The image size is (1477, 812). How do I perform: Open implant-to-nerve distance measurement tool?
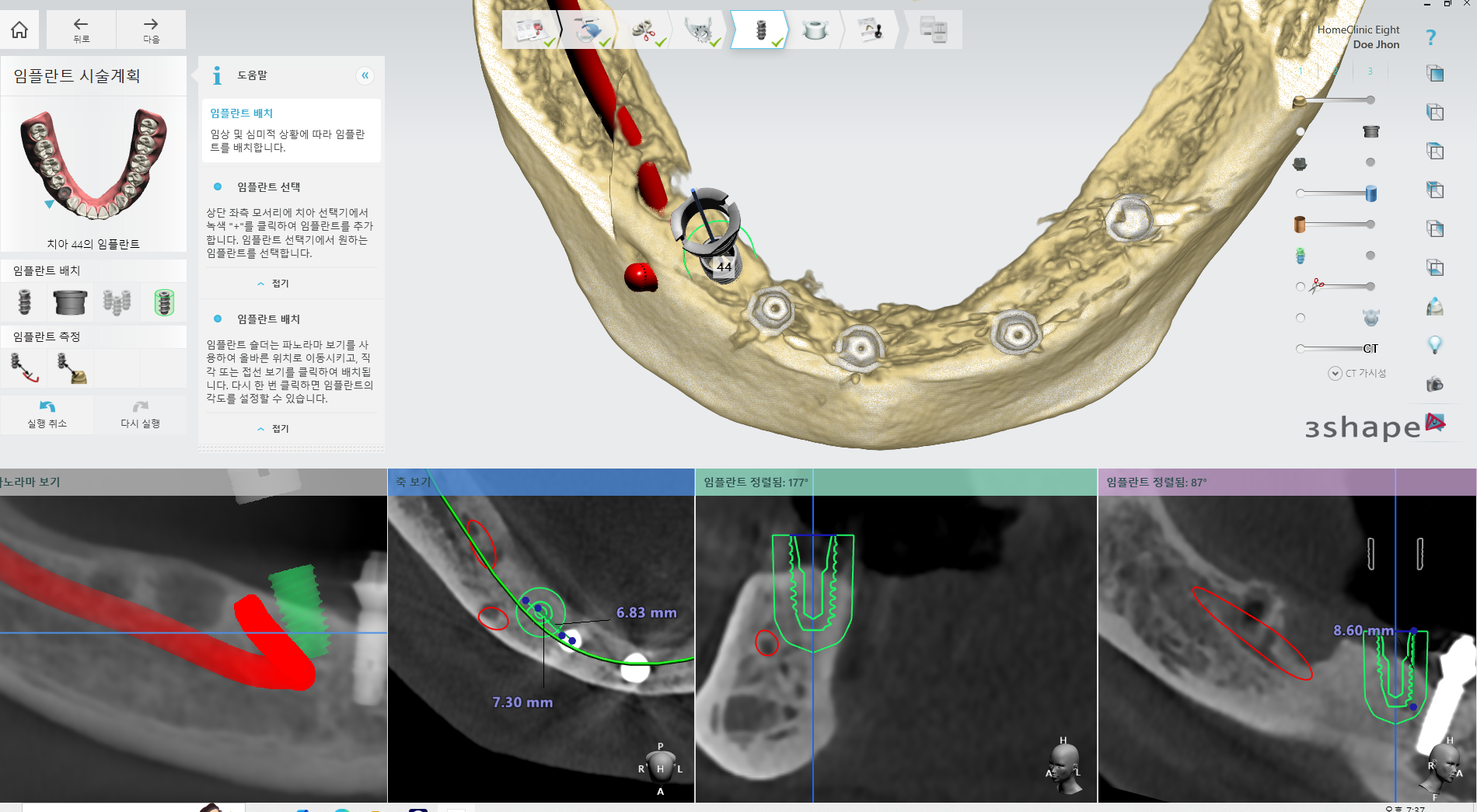[24, 368]
